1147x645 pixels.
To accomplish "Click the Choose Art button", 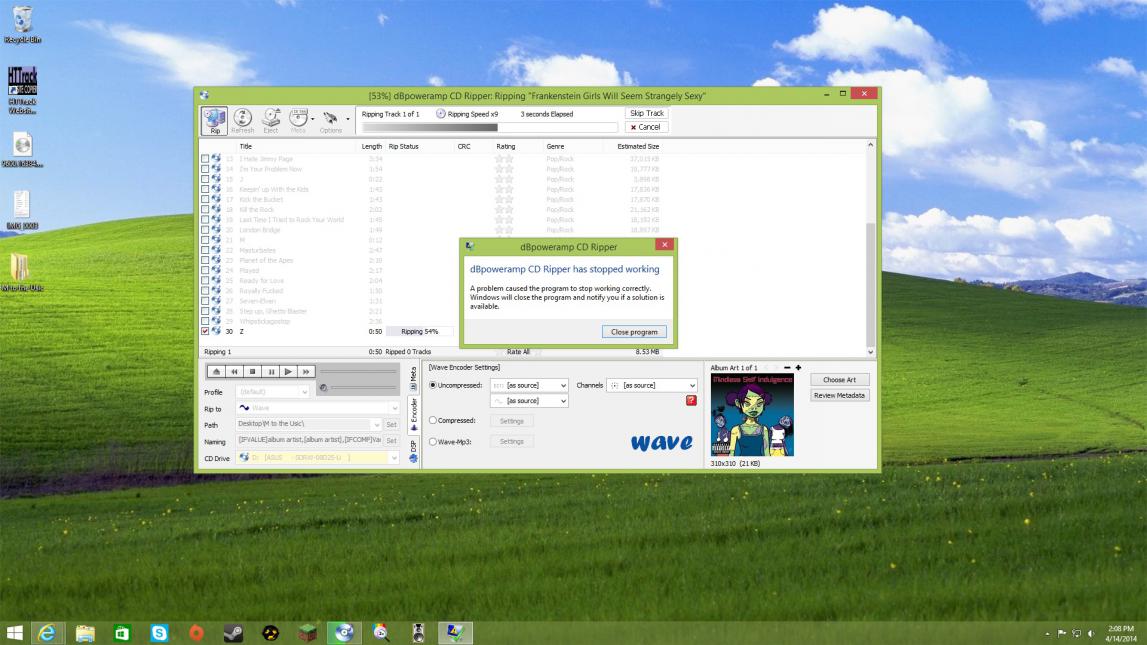I will (x=839, y=380).
